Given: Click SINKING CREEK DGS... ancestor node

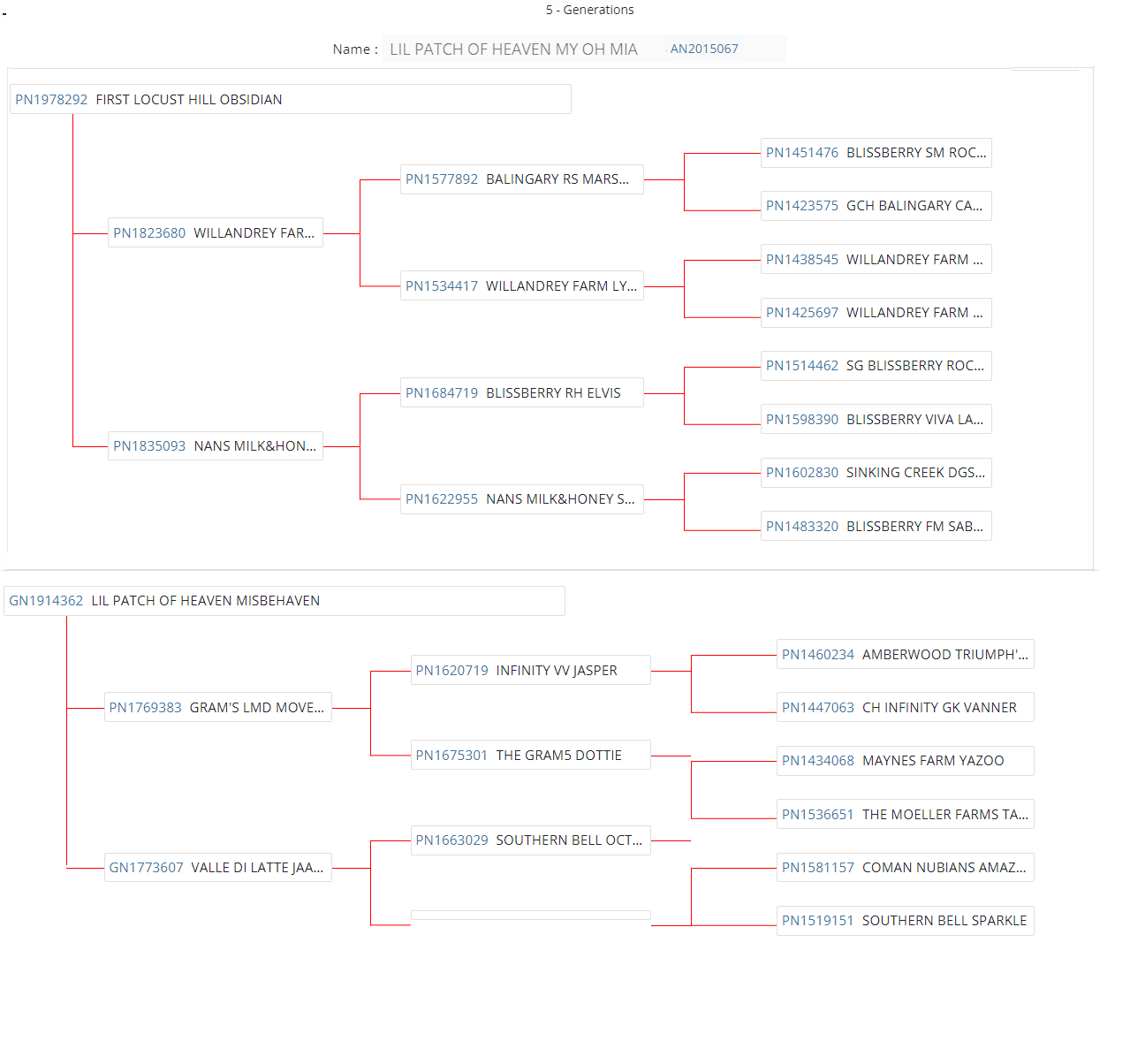Looking at the screenshot, I should point(915,473).
